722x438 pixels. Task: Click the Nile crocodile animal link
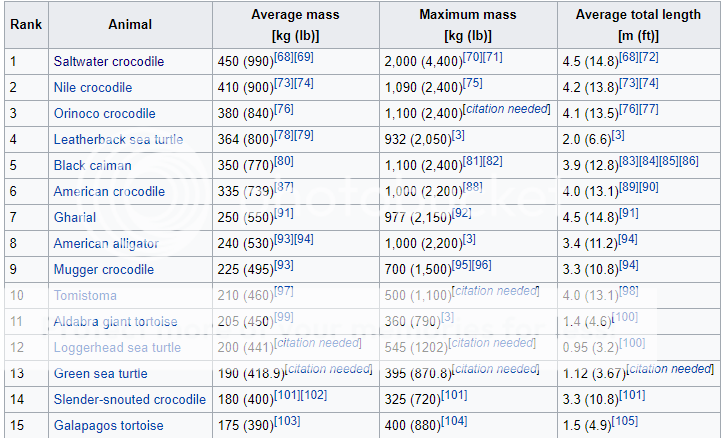[93, 88]
